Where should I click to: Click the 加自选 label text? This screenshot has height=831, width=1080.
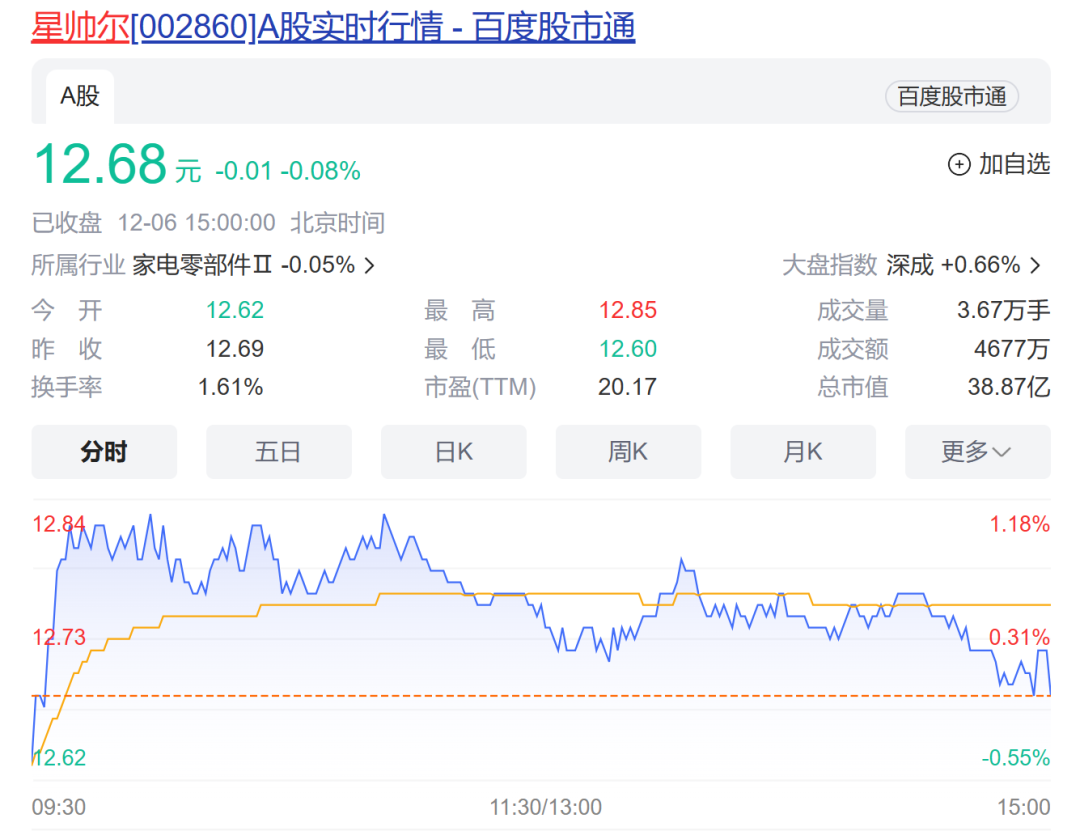(x=1015, y=164)
